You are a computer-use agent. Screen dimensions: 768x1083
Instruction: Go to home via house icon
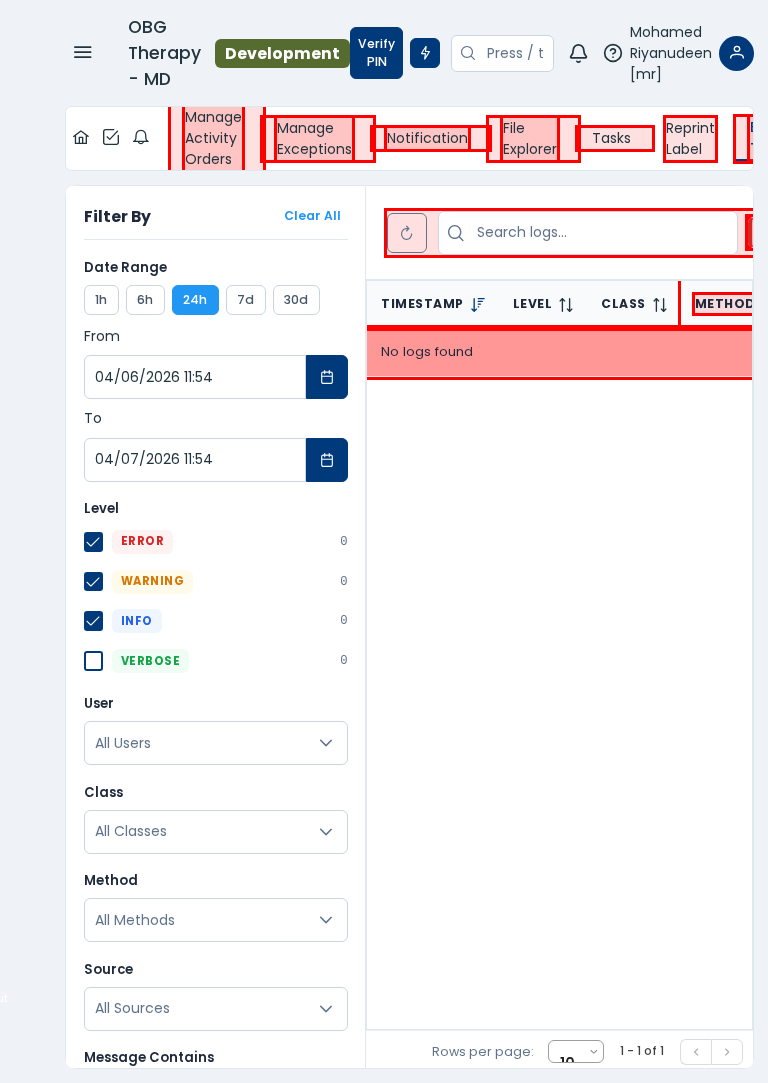click(x=81, y=138)
